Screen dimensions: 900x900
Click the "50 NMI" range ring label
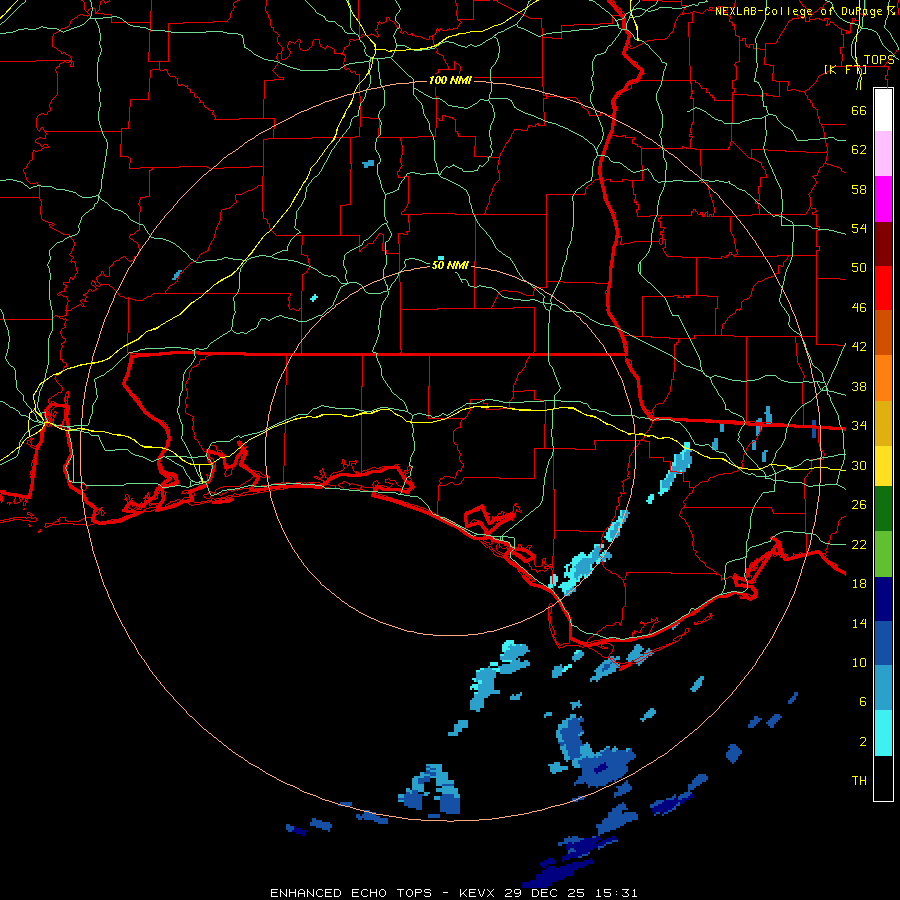click(451, 265)
